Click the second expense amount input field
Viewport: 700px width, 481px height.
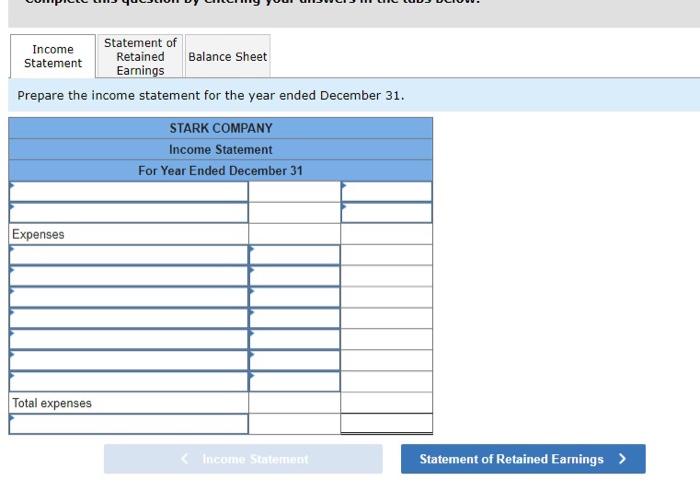pyautogui.click(x=295, y=276)
